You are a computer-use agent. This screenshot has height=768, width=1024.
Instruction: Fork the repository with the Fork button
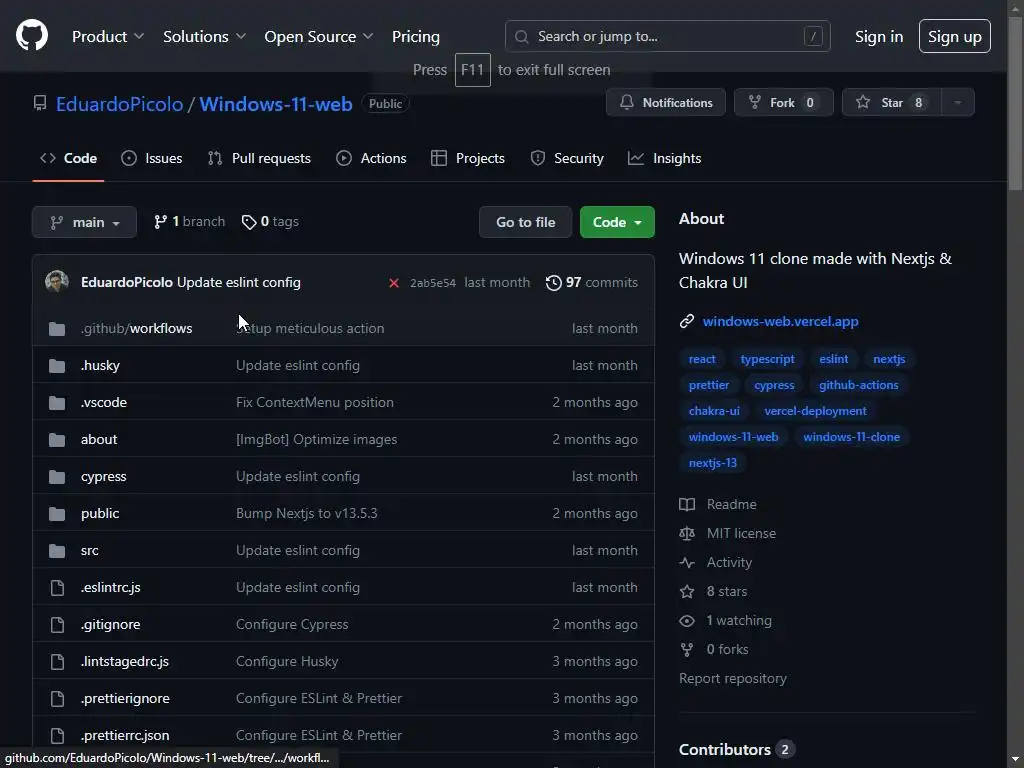(x=784, y=103)
